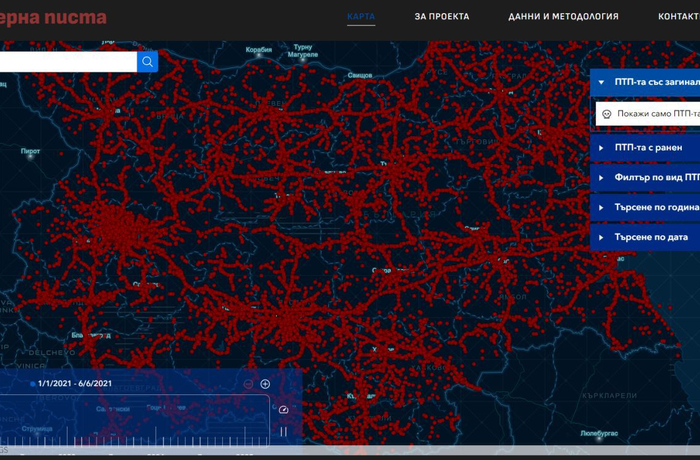Zoom out the timeline with minus icon

coord(248,384)
